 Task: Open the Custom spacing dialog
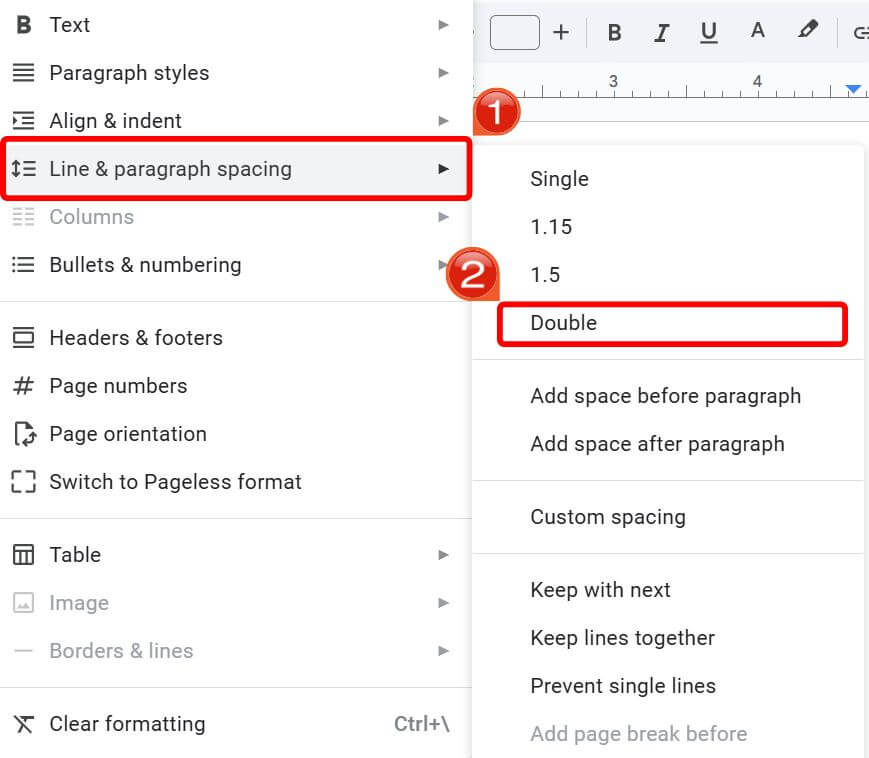tap(608, 517)
